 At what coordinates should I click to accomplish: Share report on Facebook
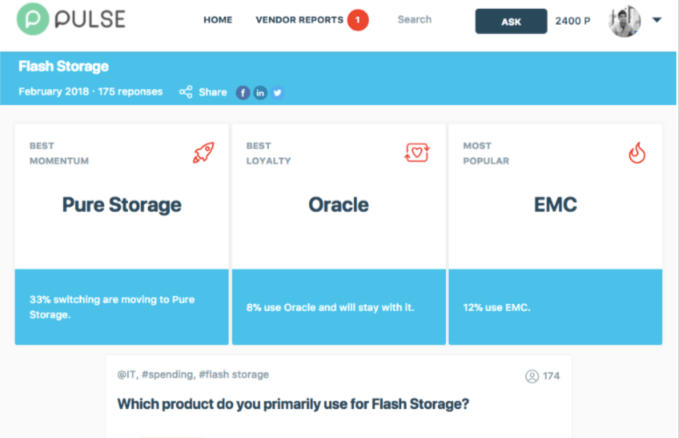tap(242, 92)
